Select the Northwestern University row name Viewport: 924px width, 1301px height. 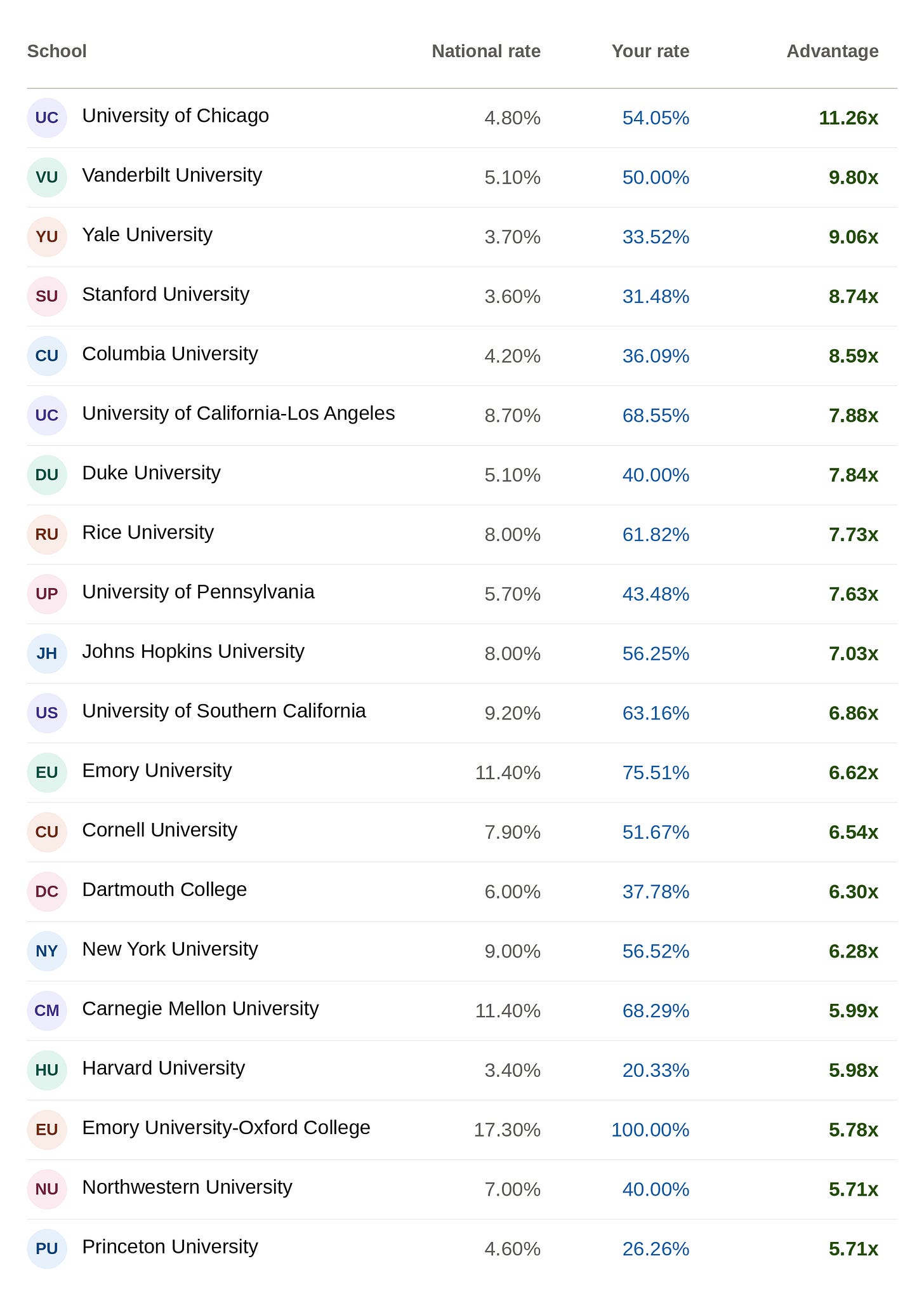tap(187, 1187)
